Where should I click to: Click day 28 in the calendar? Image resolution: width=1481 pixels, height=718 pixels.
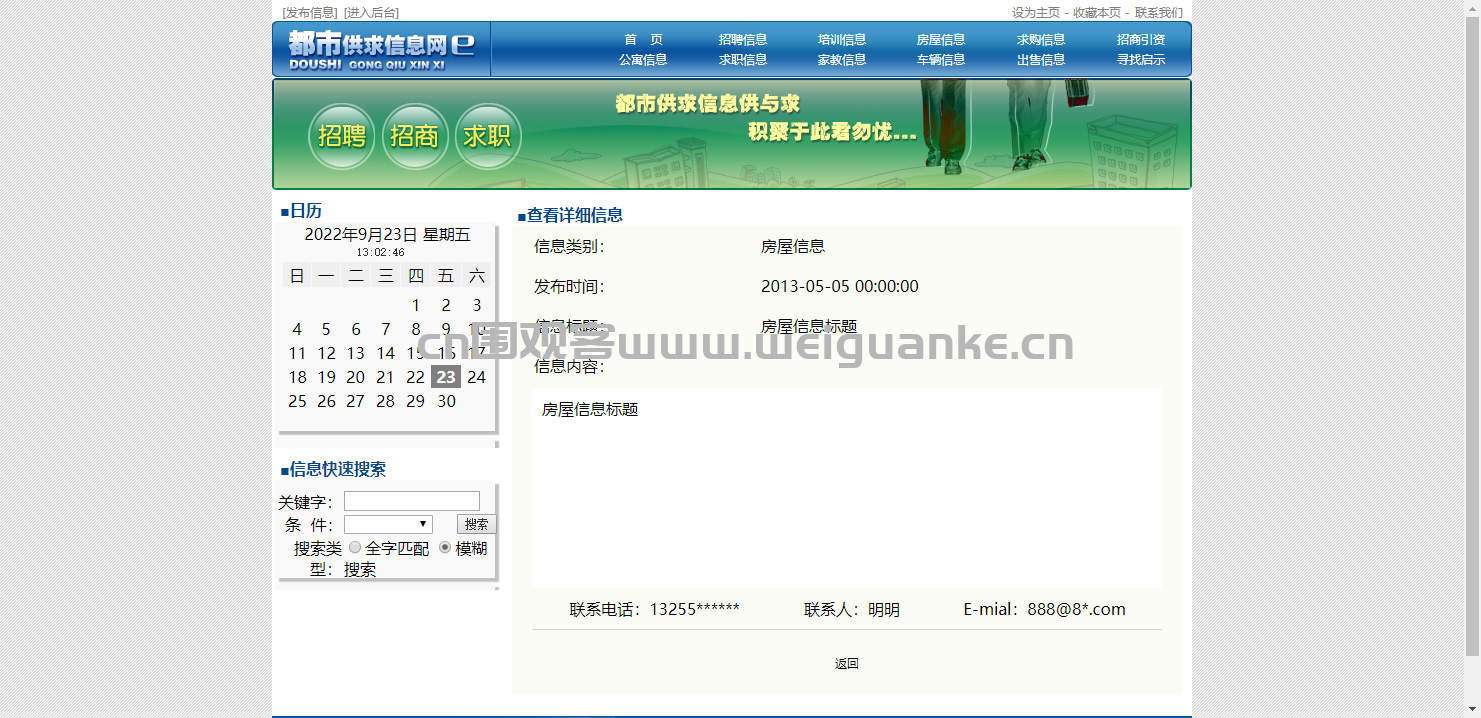pyautogui.click(x=386, y=401)
